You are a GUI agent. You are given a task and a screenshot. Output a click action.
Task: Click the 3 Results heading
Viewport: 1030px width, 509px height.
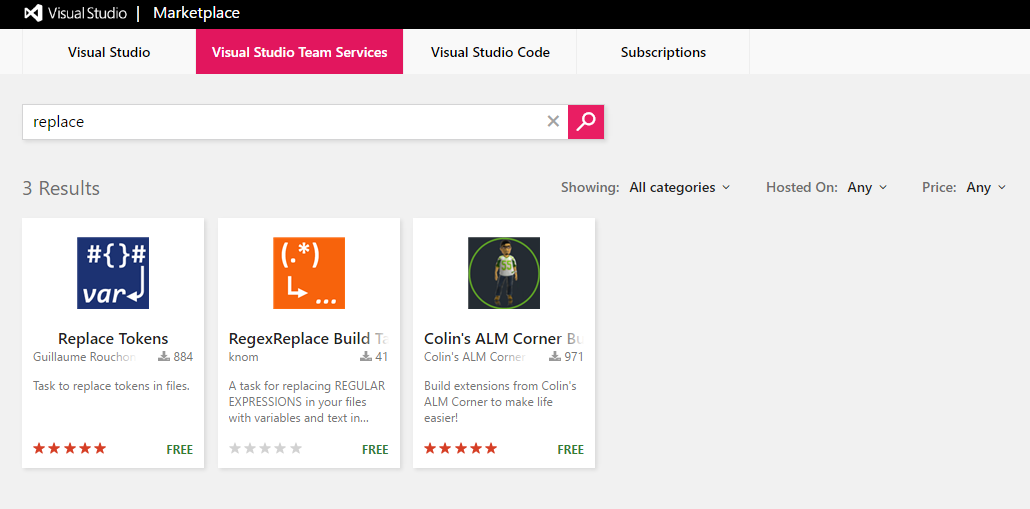tap(61, 188)
